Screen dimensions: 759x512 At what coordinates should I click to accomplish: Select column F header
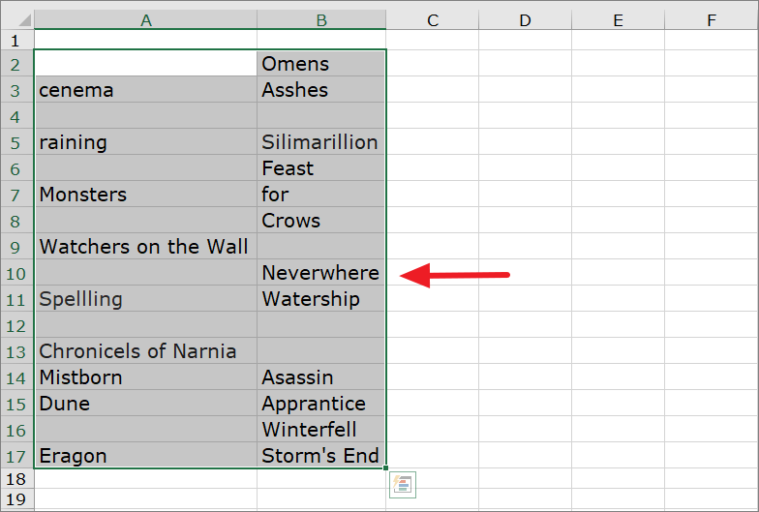(712, 20)
